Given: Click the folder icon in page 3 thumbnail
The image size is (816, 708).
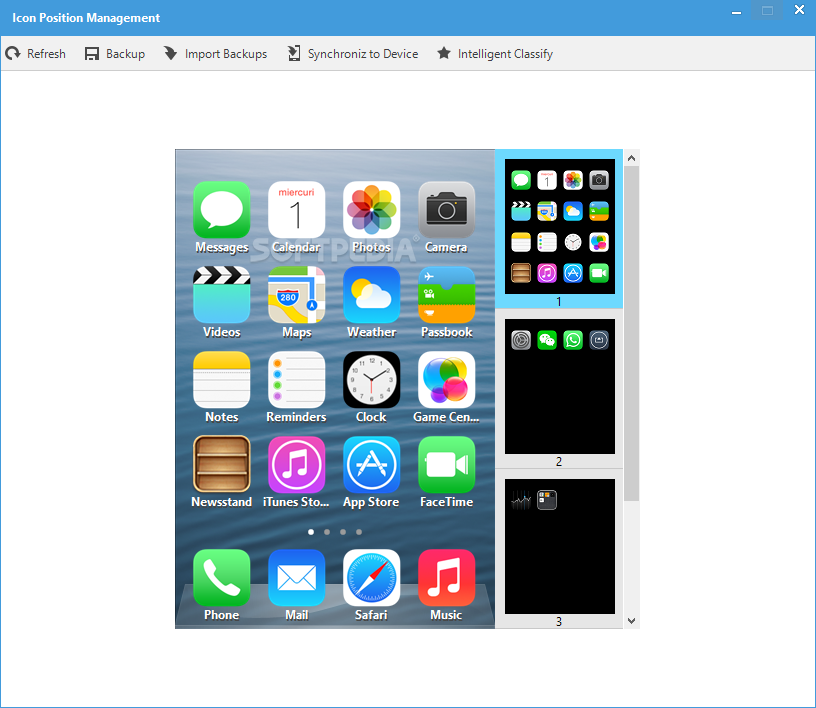Looking at the screenshot, I should pyautogui.click(x=547, y=500).
